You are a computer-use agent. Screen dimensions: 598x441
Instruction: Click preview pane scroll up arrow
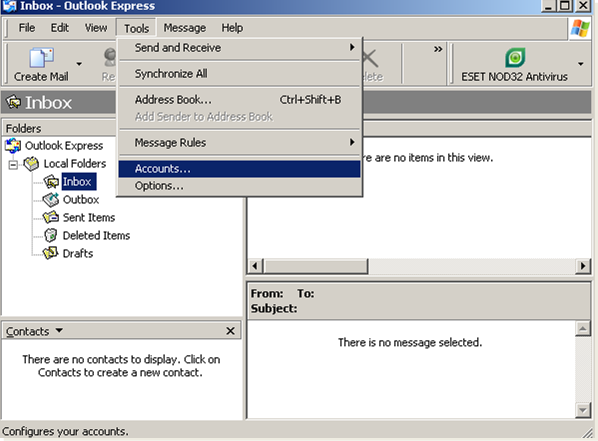pyautogui.click(x=583, y=328)
